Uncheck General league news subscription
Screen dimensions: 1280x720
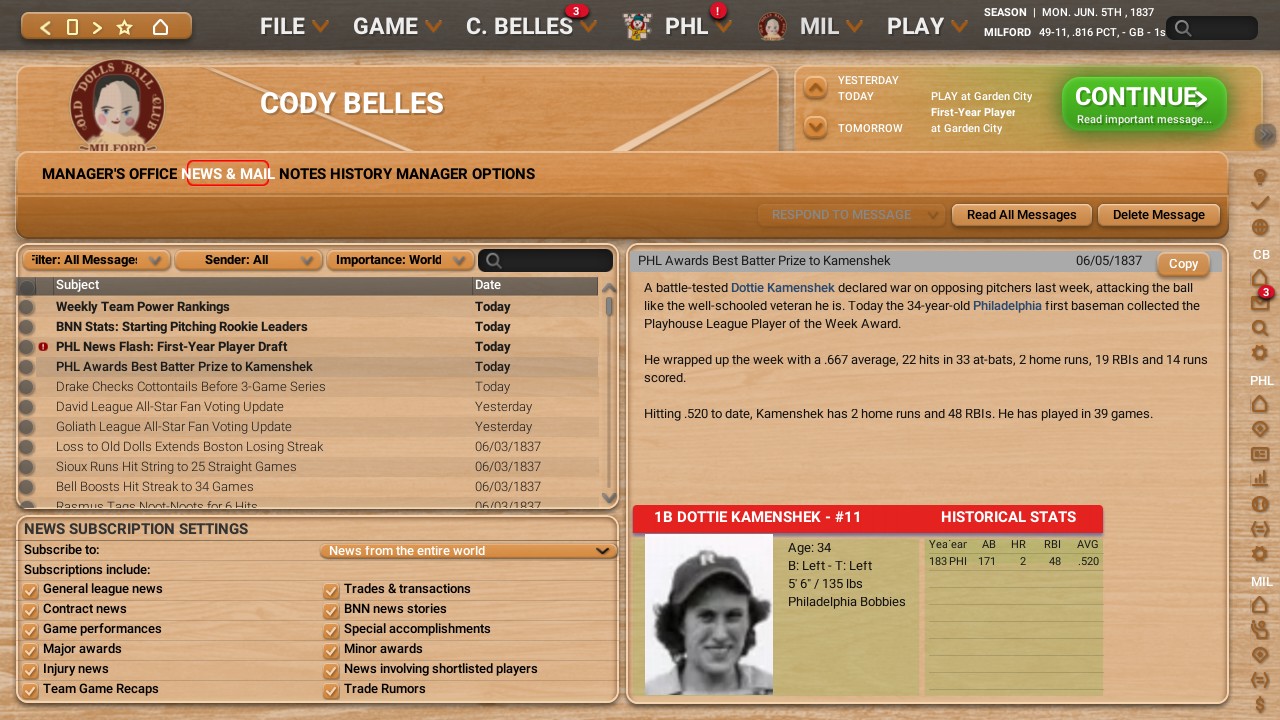tap(30, 590)
